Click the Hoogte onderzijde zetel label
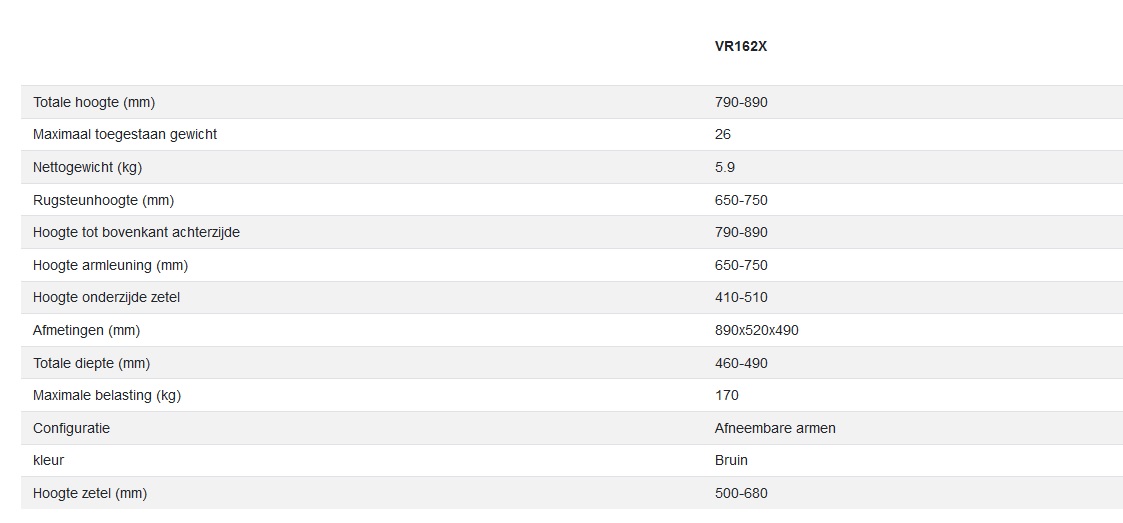Image resolution: width=1123 pixels, height=523 pixels. pos(106,297)
